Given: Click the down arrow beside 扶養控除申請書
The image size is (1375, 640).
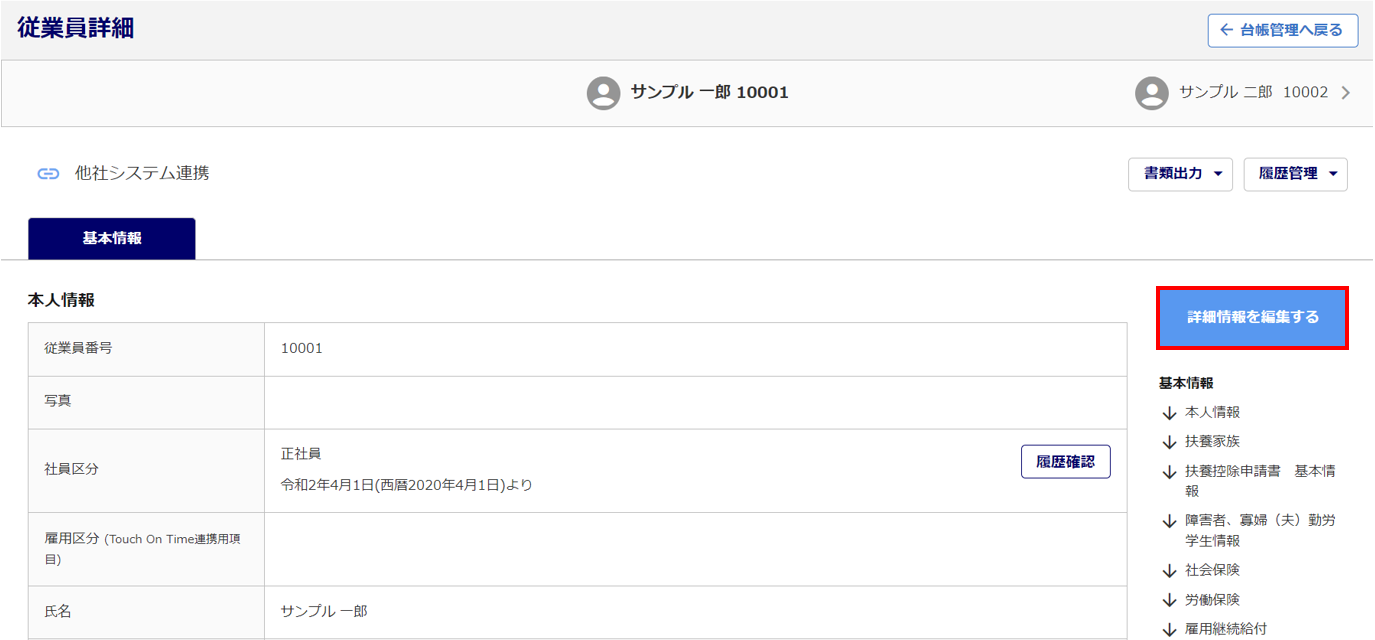Looking at the screenshot, I should [1169, 472].
